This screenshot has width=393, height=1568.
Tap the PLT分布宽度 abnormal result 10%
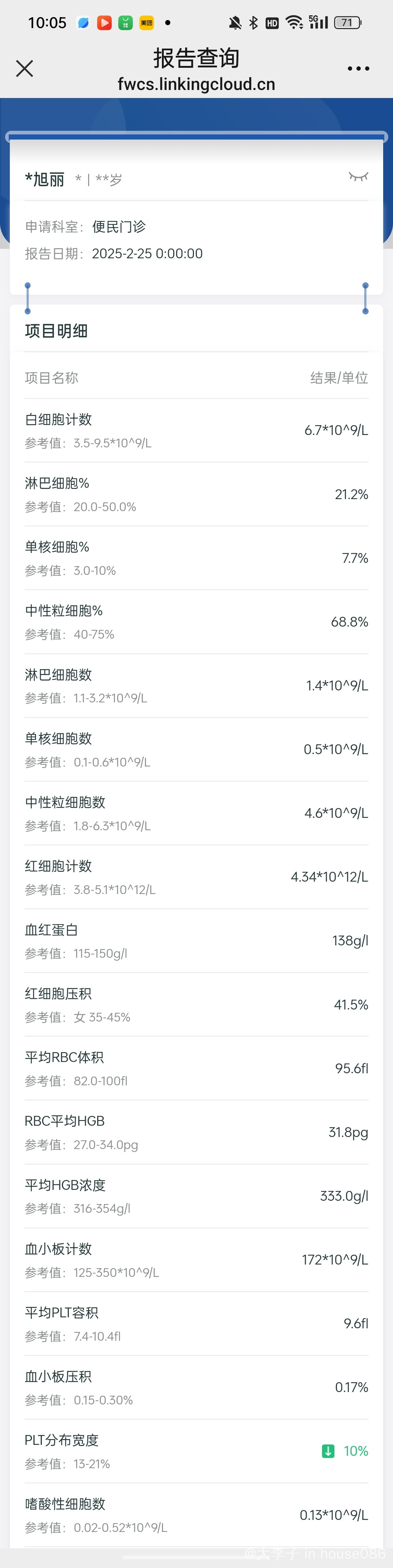pos(356,1451)
